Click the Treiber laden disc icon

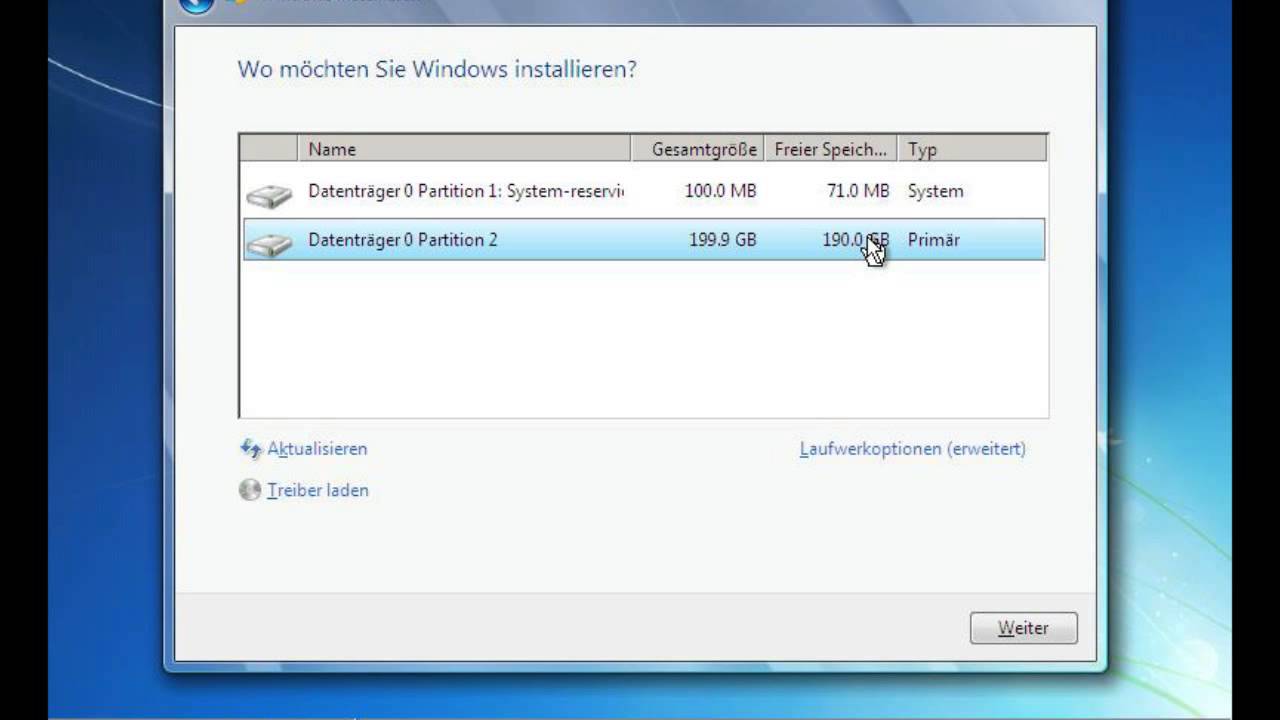(250, 490)
